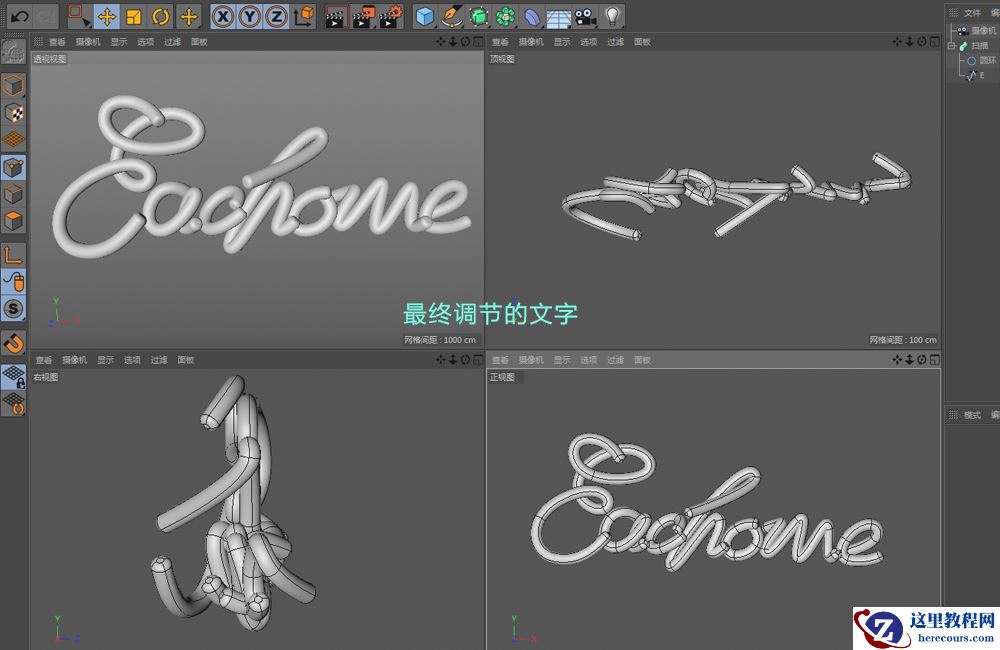Collapse the 扫描 object hierarchy
Screen dimensions: 1000x650
tap(950, 46)
